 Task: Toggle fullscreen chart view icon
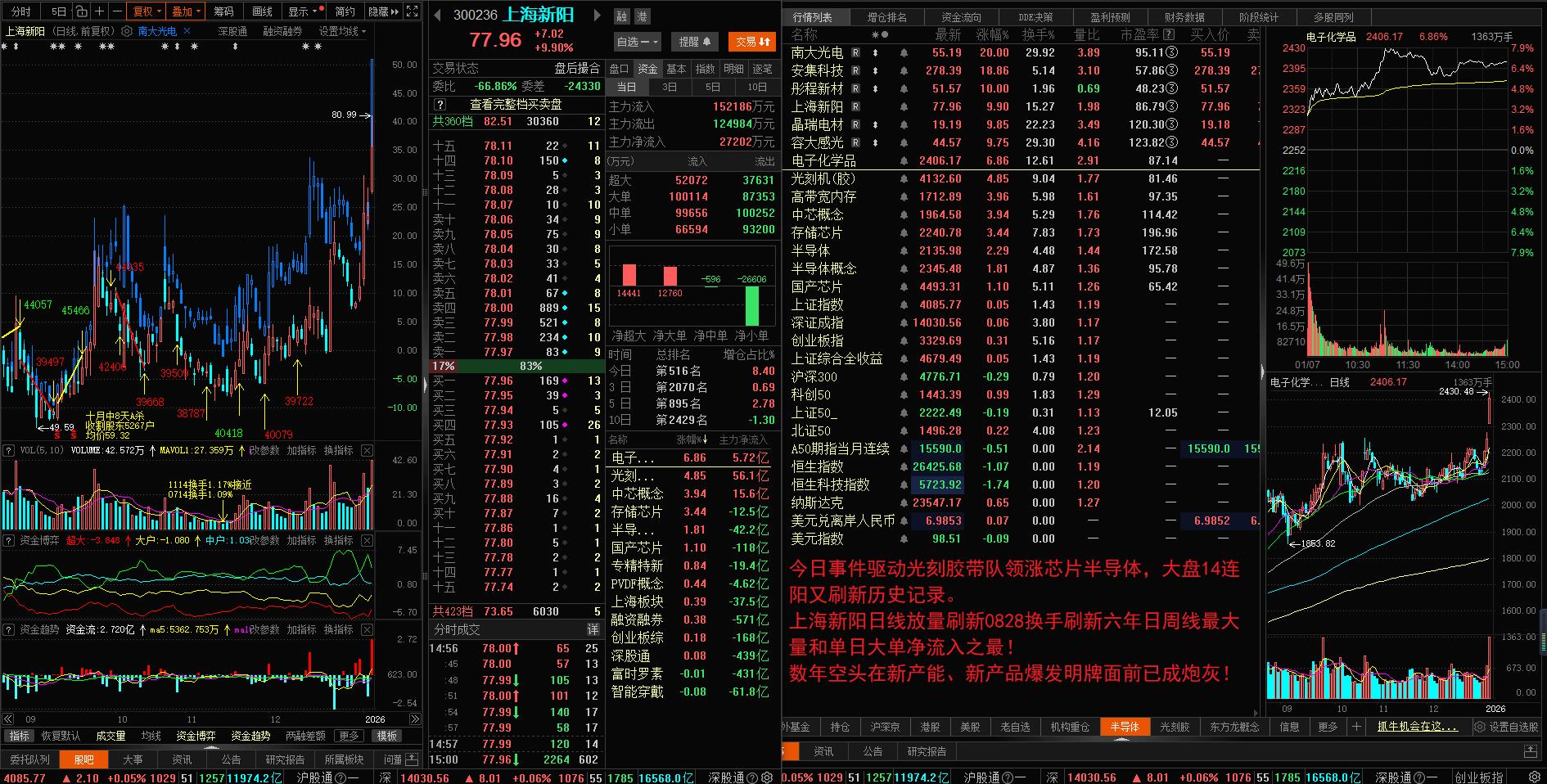click(x=412, y=11)
